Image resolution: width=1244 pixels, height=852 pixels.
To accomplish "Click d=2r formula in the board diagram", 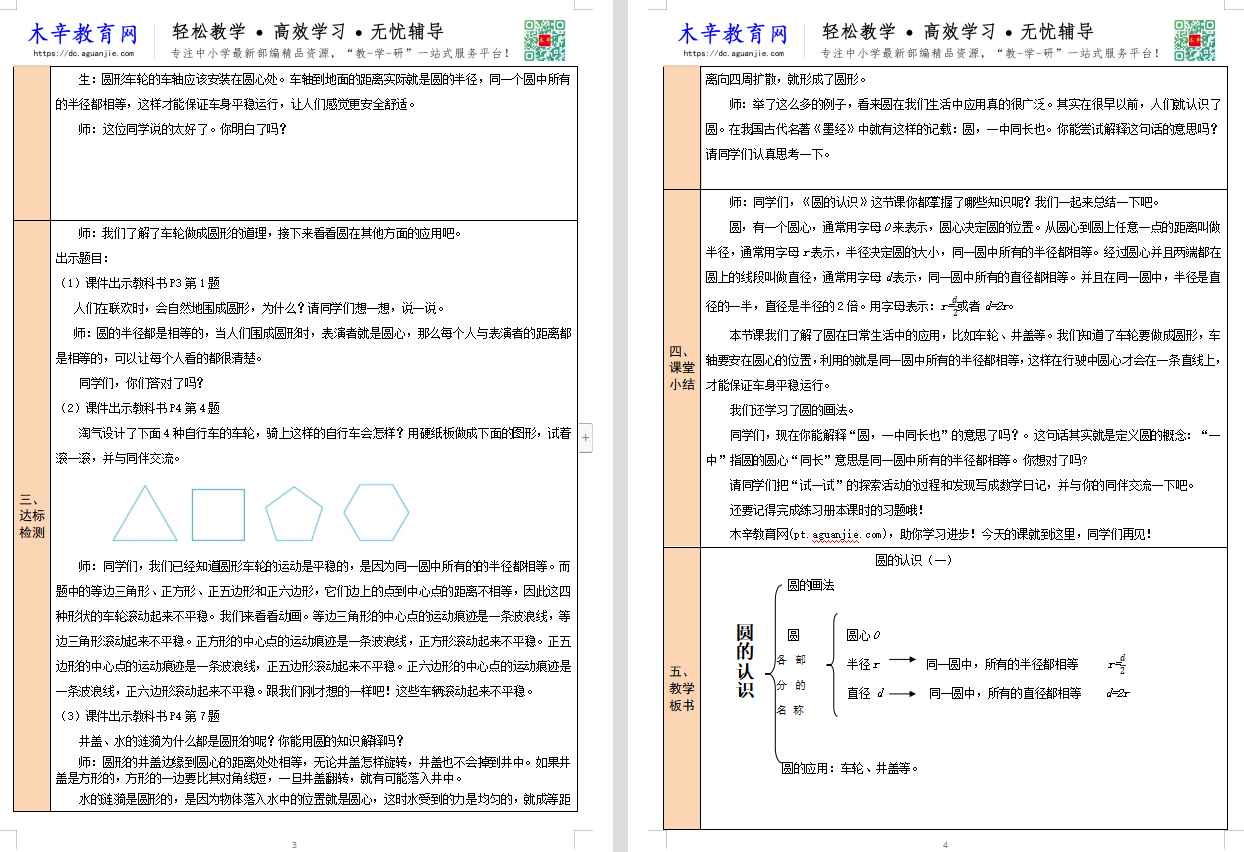I will (x=1117, y=693).
